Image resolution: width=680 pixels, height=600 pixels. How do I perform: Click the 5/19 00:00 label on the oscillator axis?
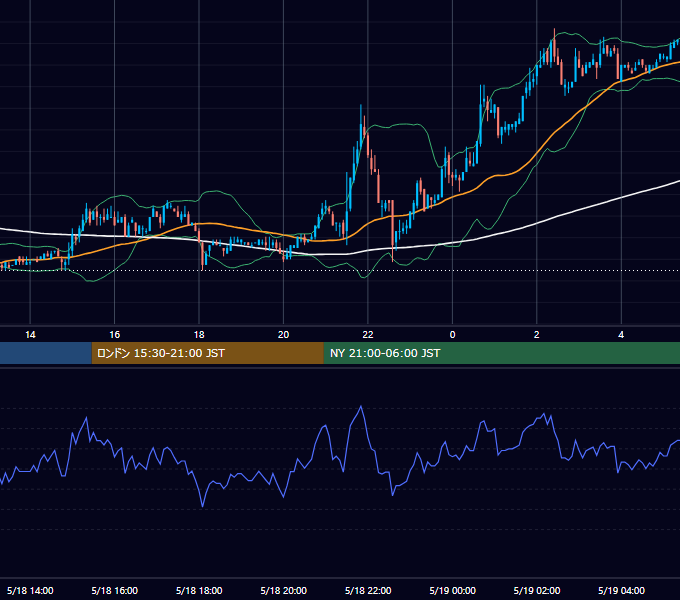452,590
